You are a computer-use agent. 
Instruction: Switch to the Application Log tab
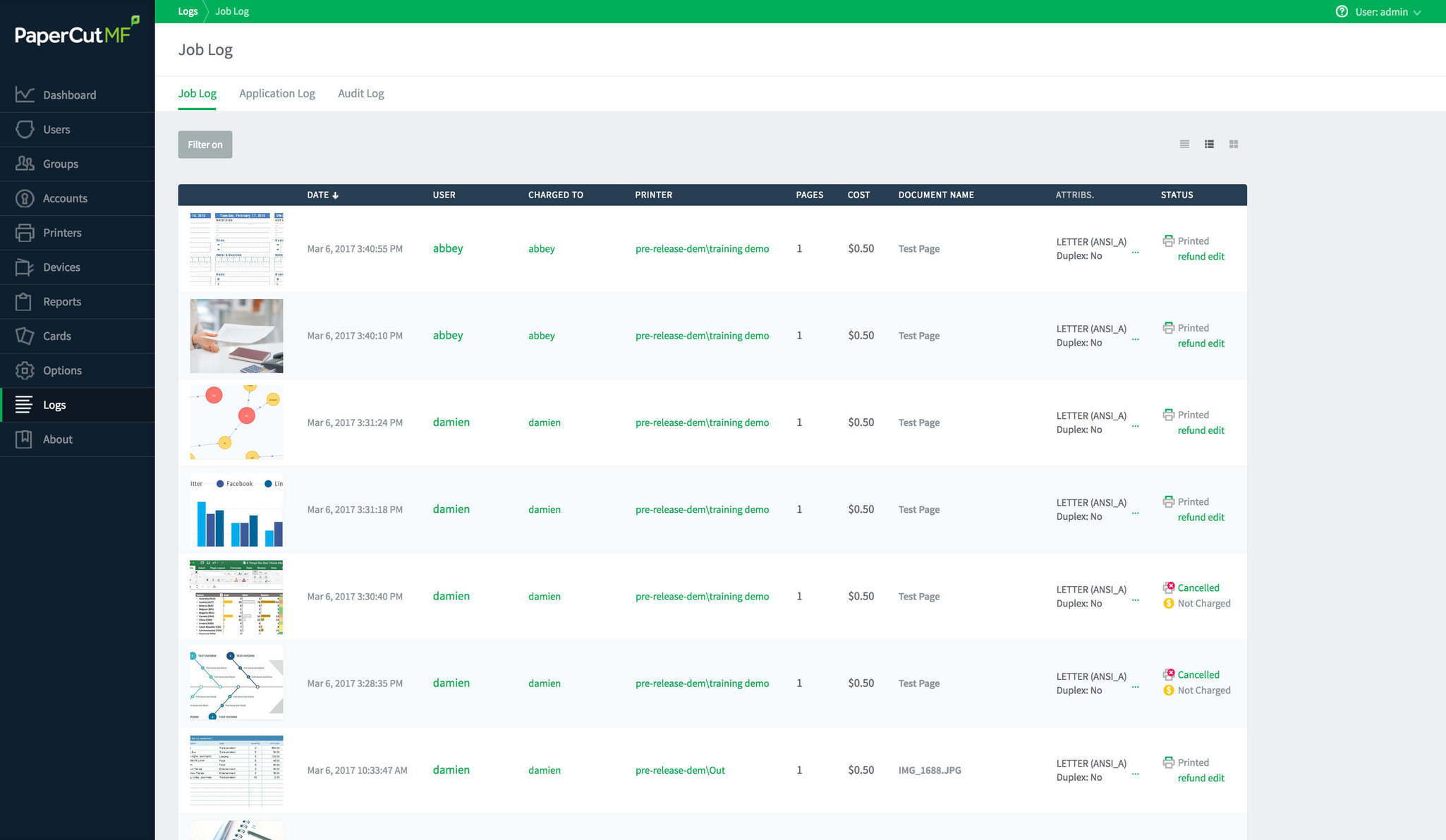277,93
